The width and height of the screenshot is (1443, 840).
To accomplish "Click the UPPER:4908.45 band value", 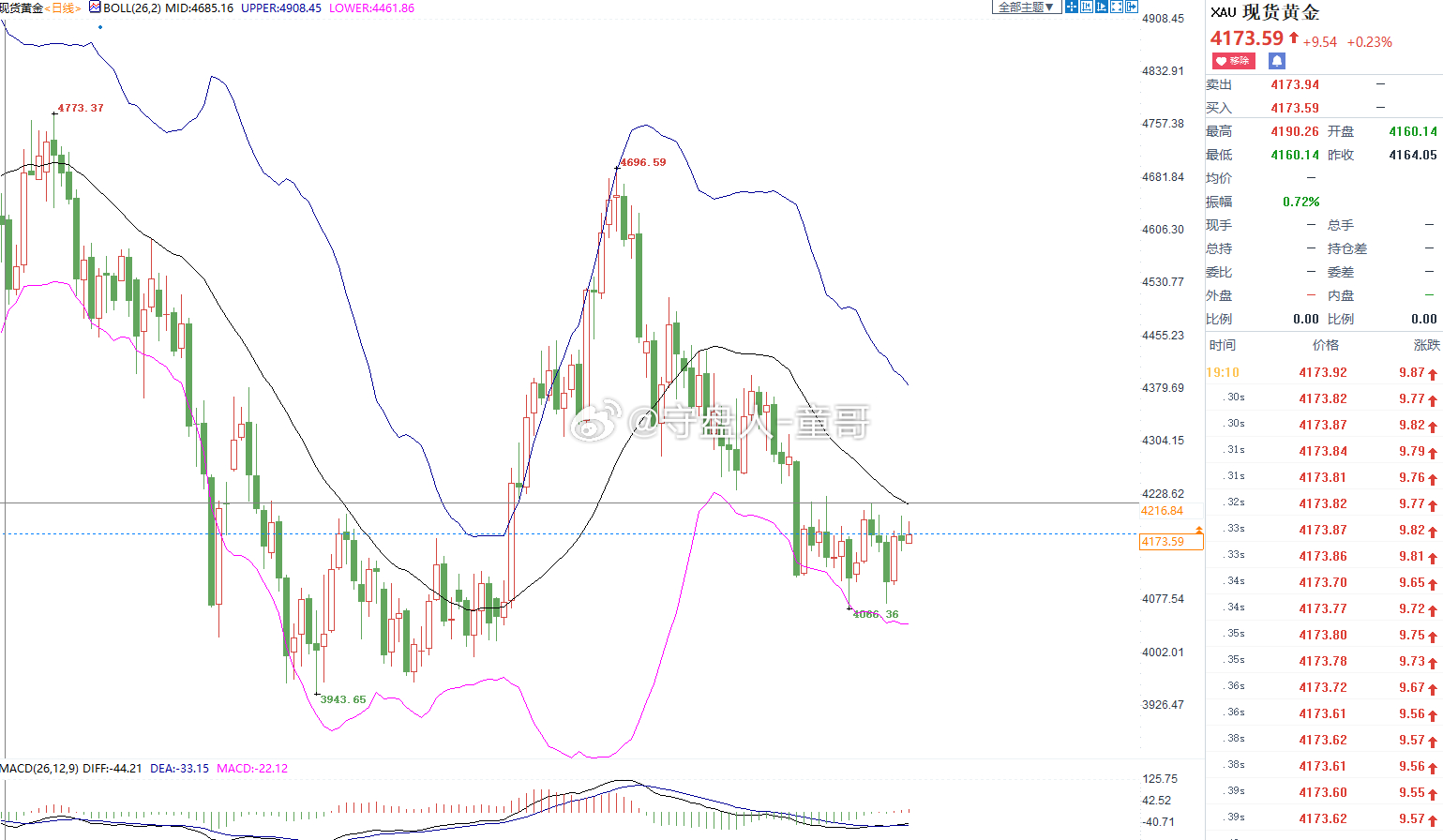I will [281, 7].
